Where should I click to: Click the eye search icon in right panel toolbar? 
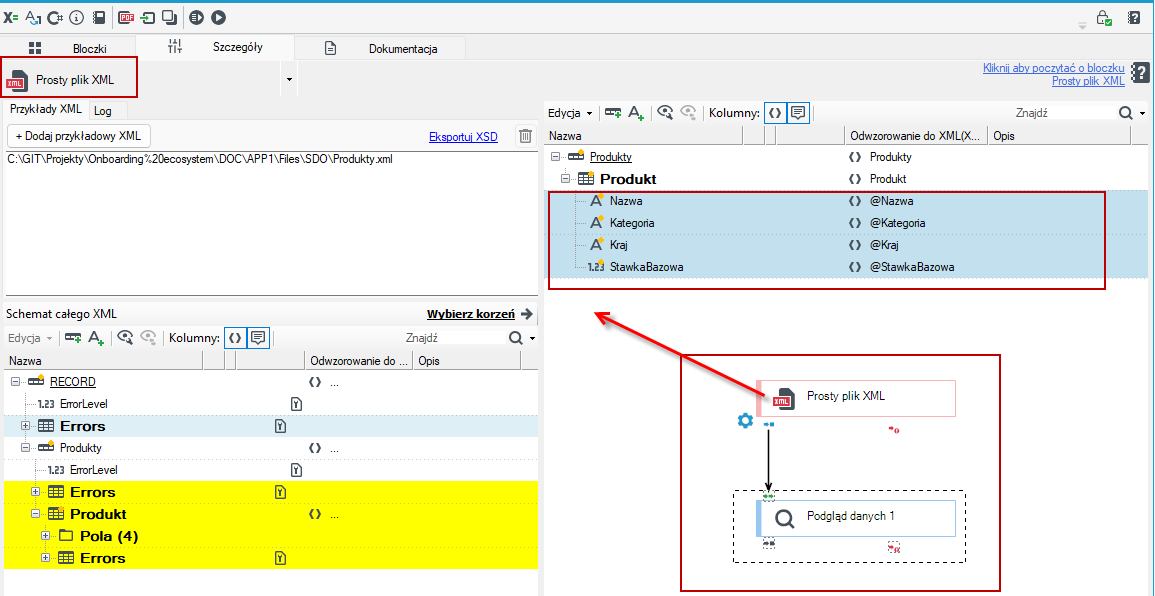[665, 113]
